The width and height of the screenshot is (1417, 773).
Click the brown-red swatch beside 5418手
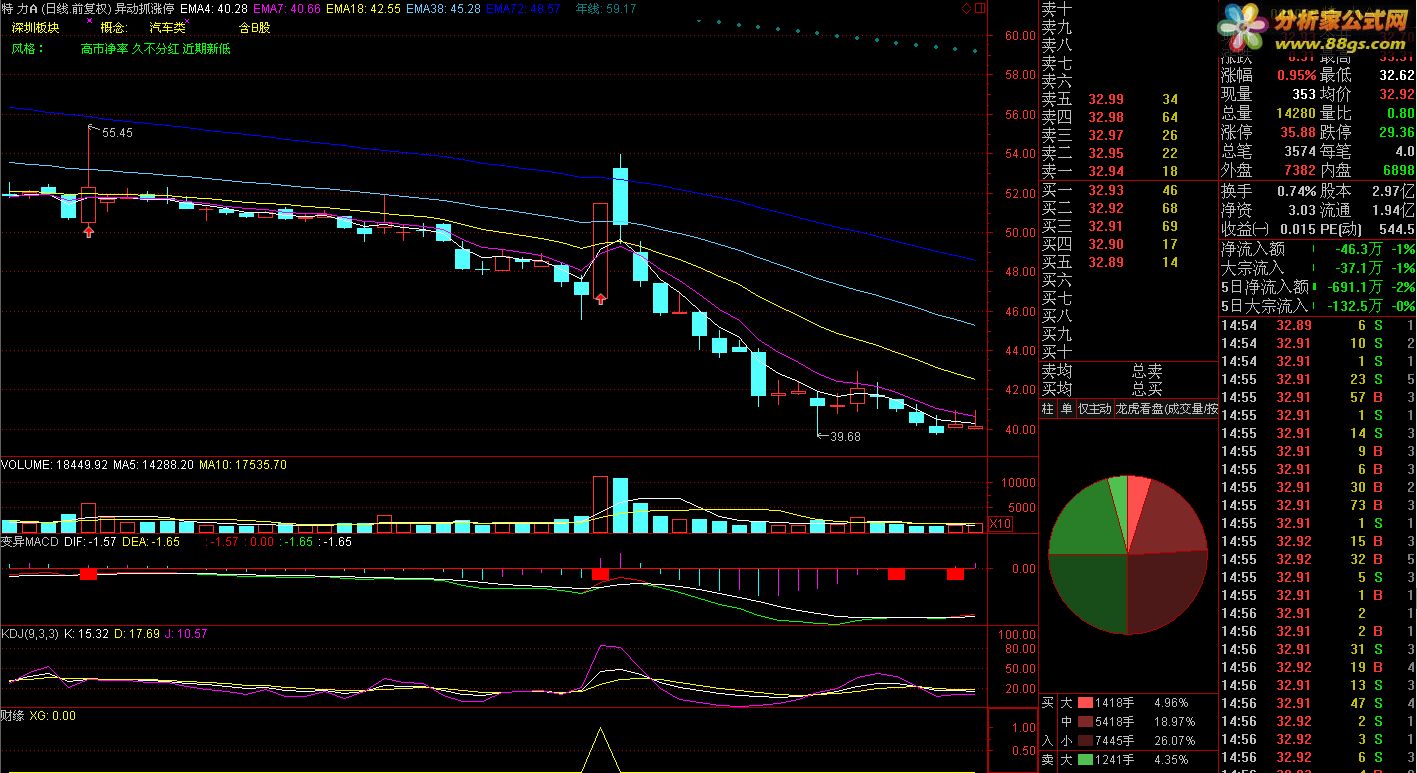pyautogui.click(x=1085, y=722)
